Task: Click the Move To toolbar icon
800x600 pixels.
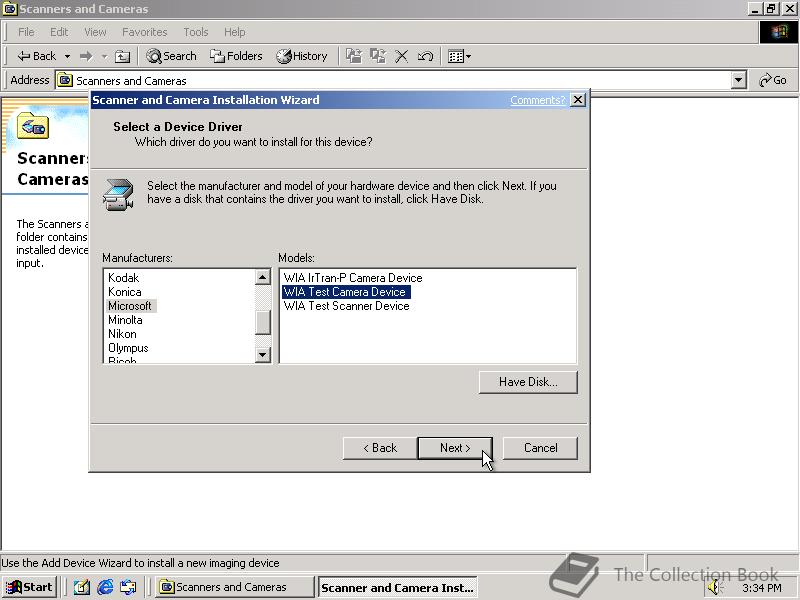Action: (354, 56)
